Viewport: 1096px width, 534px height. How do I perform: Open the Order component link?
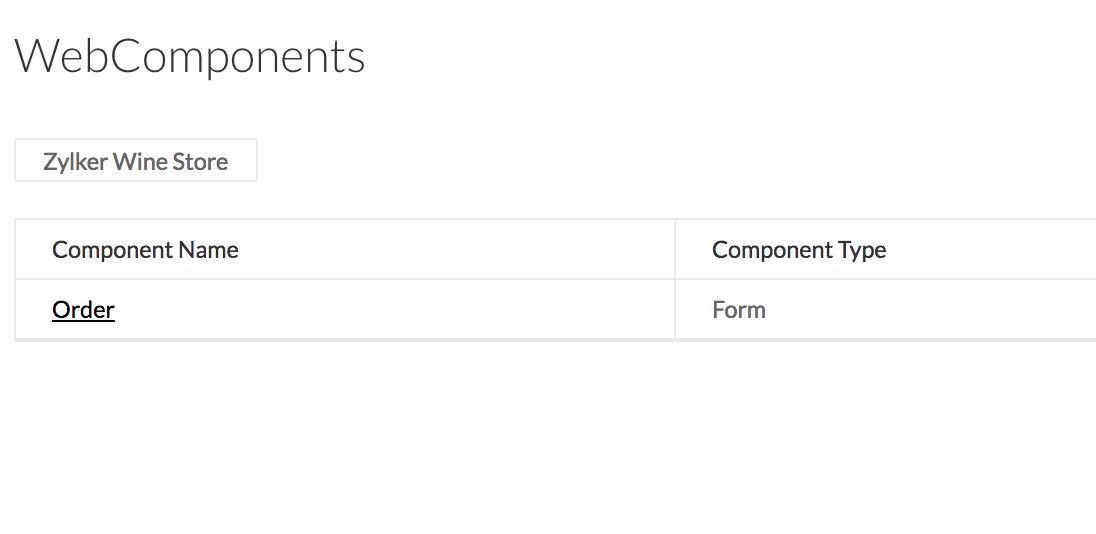coord(83,310)
